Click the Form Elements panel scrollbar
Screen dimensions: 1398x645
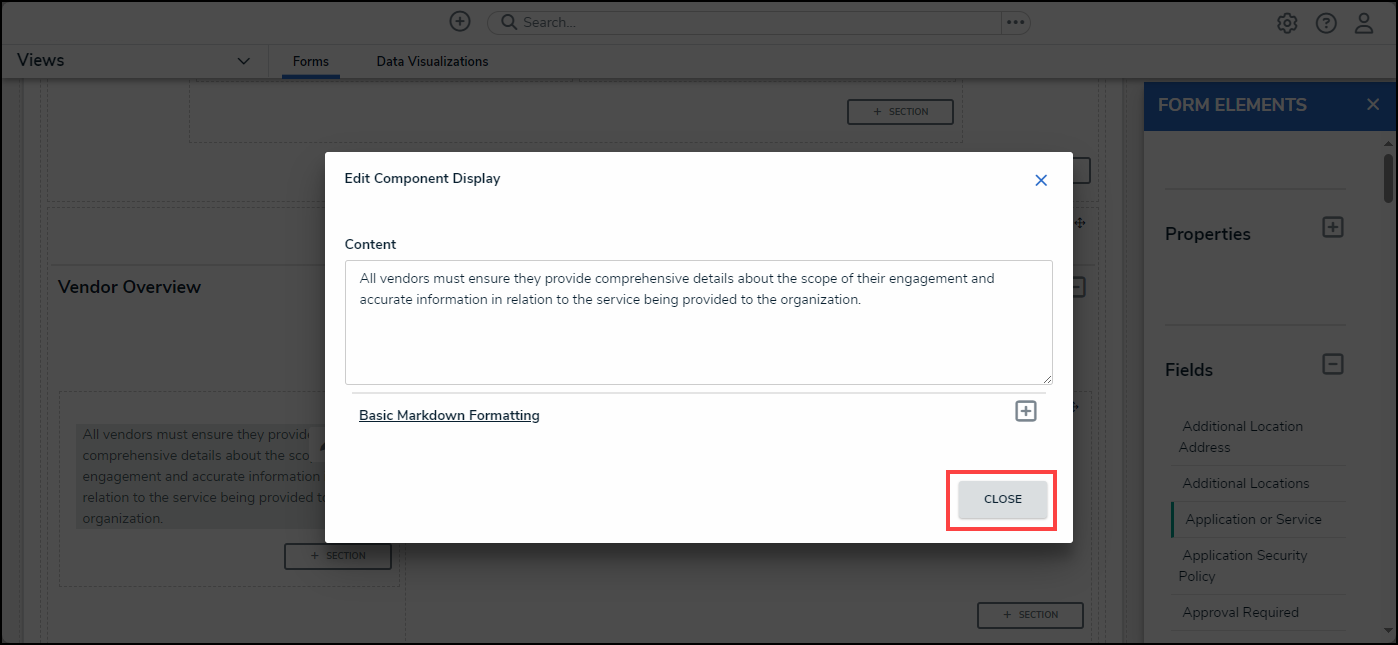(x=1388, y=178)
